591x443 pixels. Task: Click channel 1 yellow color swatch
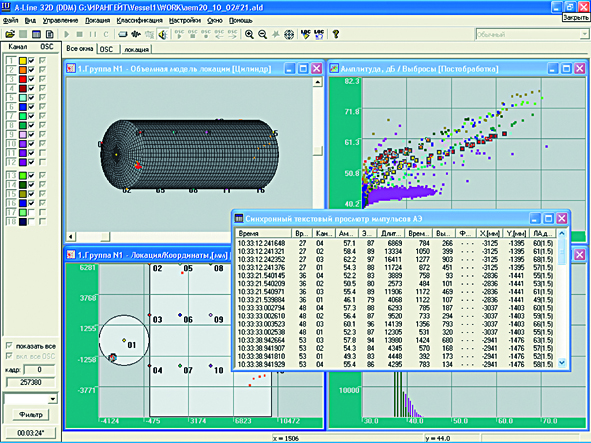(x=23, y=60)
